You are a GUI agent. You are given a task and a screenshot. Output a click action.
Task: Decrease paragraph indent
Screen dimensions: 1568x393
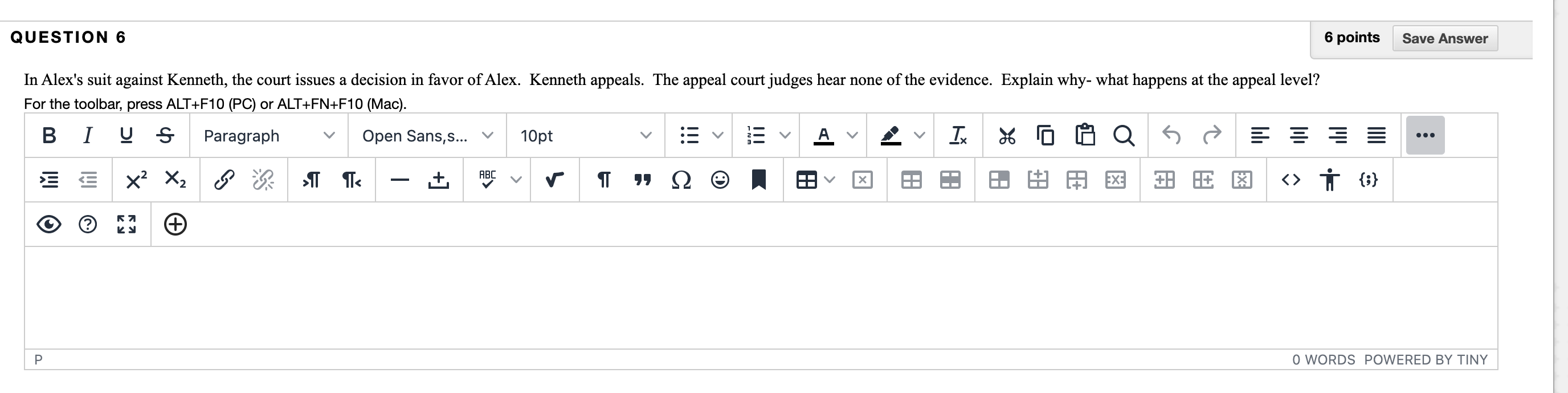click(x=88, y=180)
